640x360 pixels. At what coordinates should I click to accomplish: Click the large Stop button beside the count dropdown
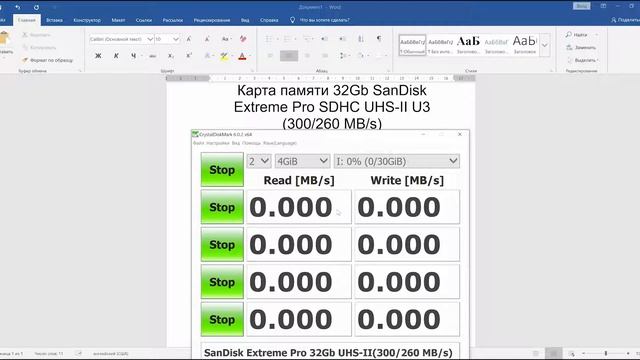(x=222, y=170)
